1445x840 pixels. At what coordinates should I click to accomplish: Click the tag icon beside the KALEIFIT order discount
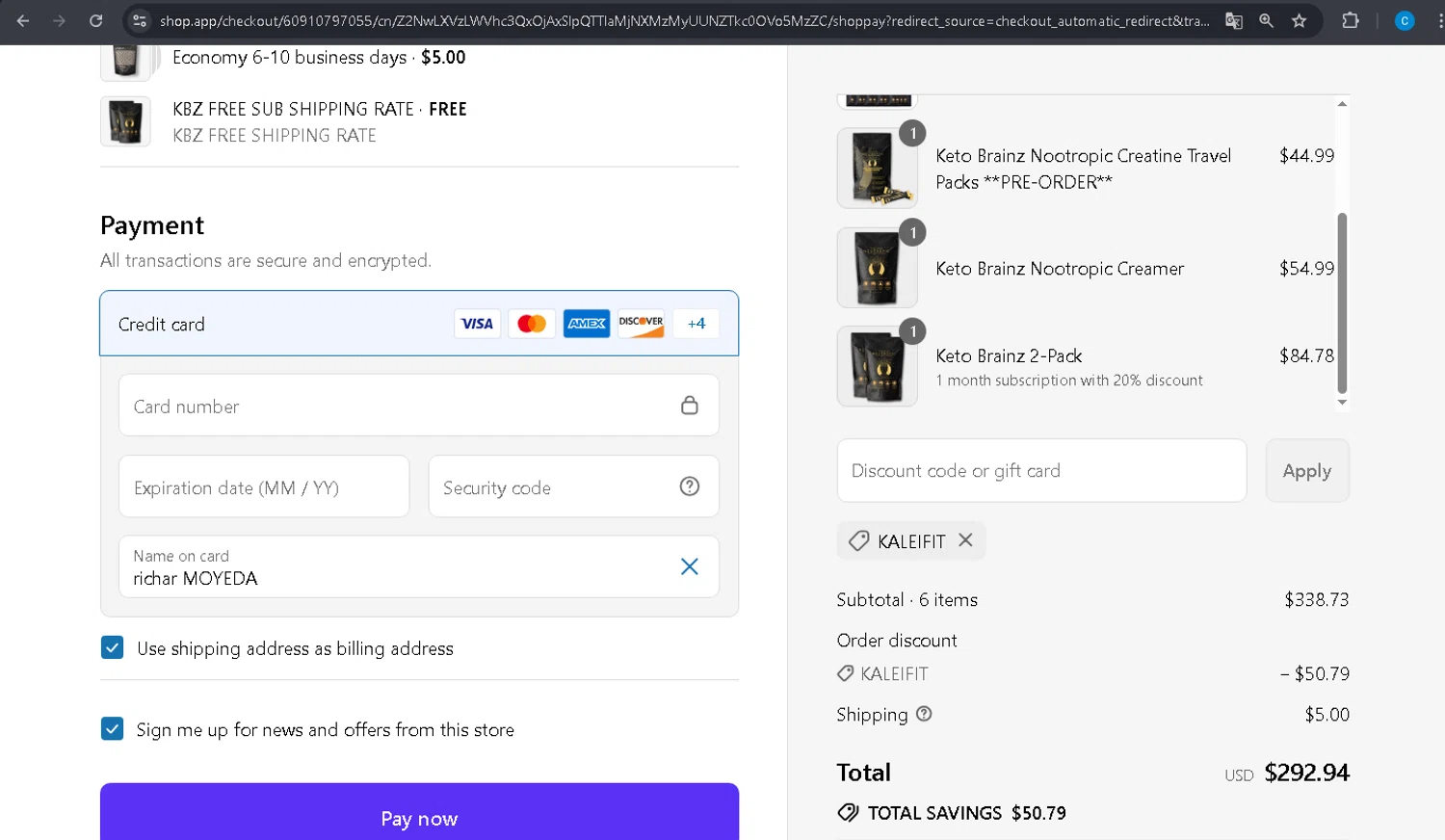pos(845,673)
